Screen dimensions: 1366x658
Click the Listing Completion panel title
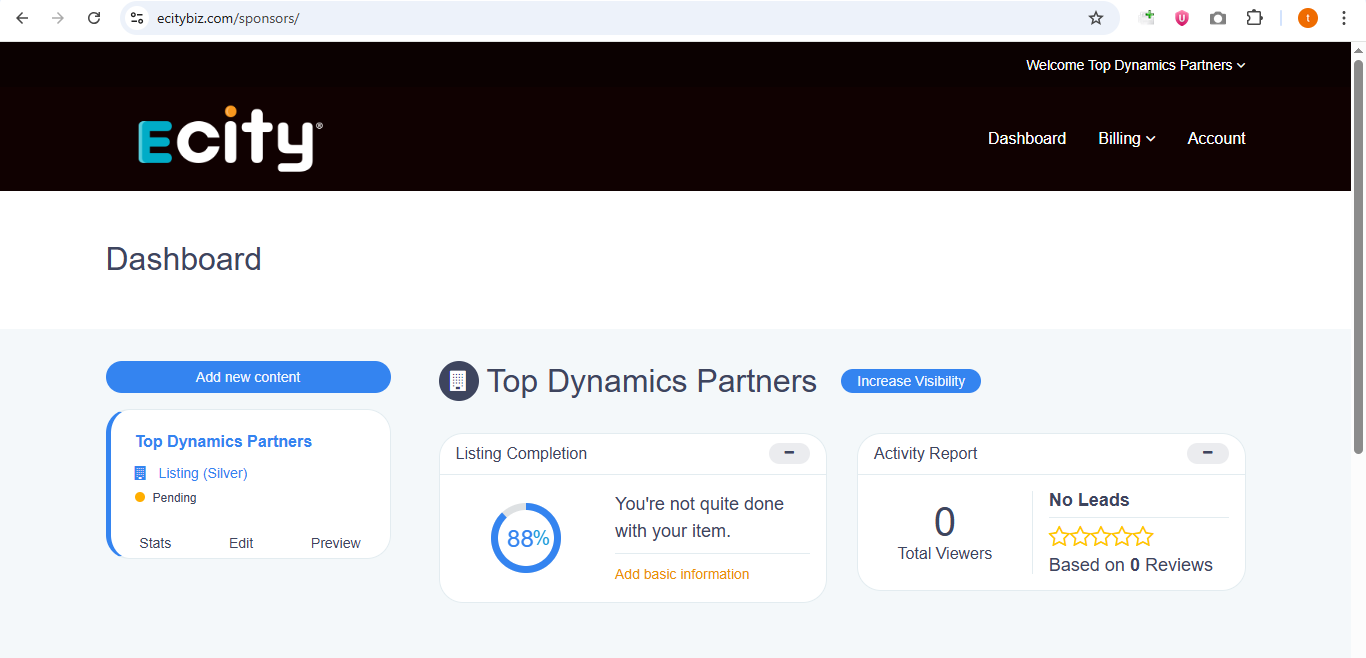521,453
